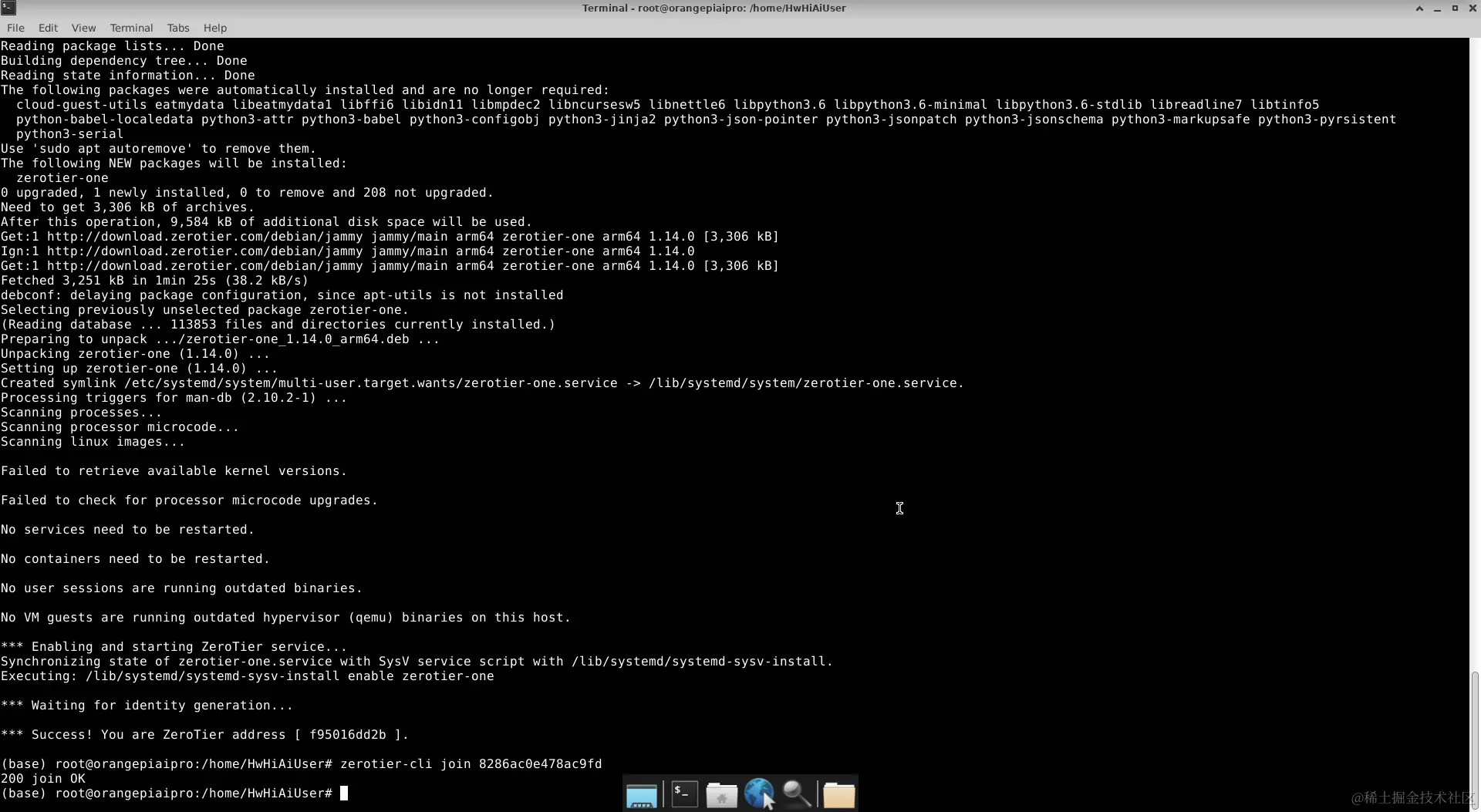Open the home folder file manager icon
Screen dimensions: 1481x812
(x=722, y=794)
